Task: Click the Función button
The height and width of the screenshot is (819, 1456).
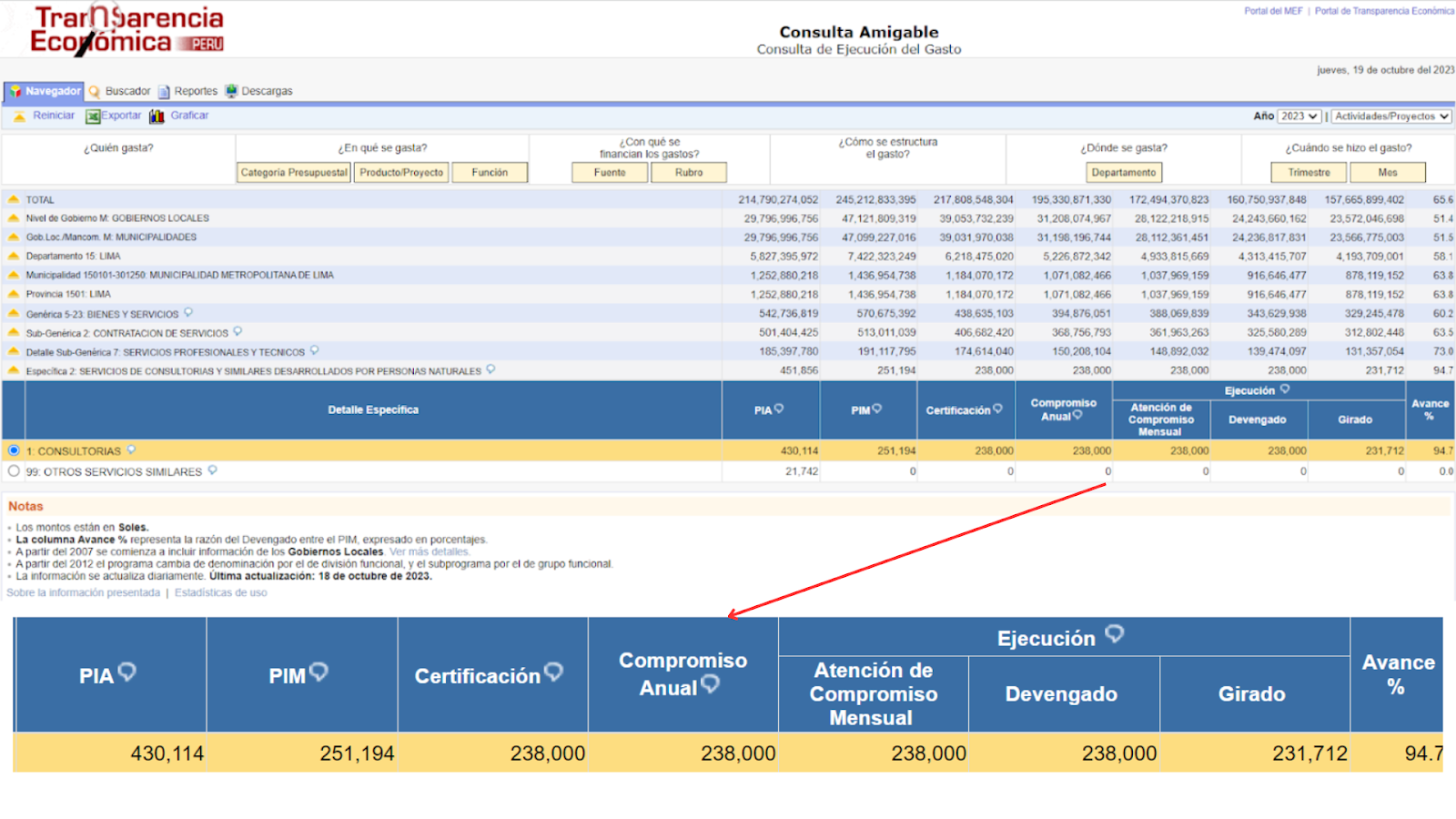Action: pos(490,173)
